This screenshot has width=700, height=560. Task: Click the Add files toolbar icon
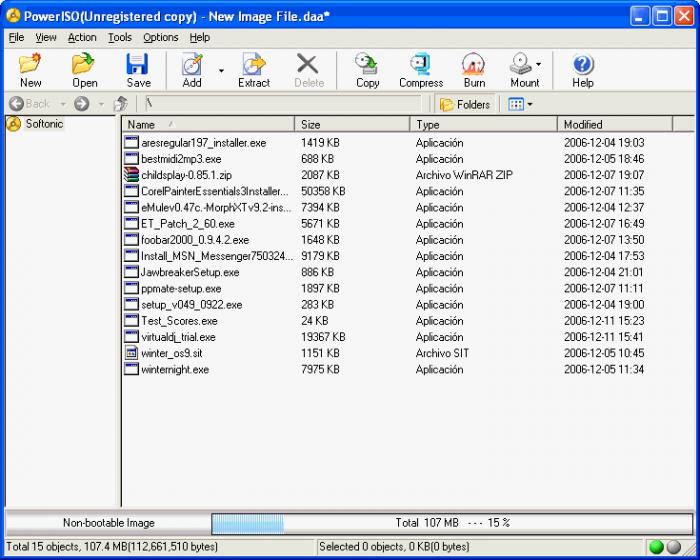click(x=192, y=70)
